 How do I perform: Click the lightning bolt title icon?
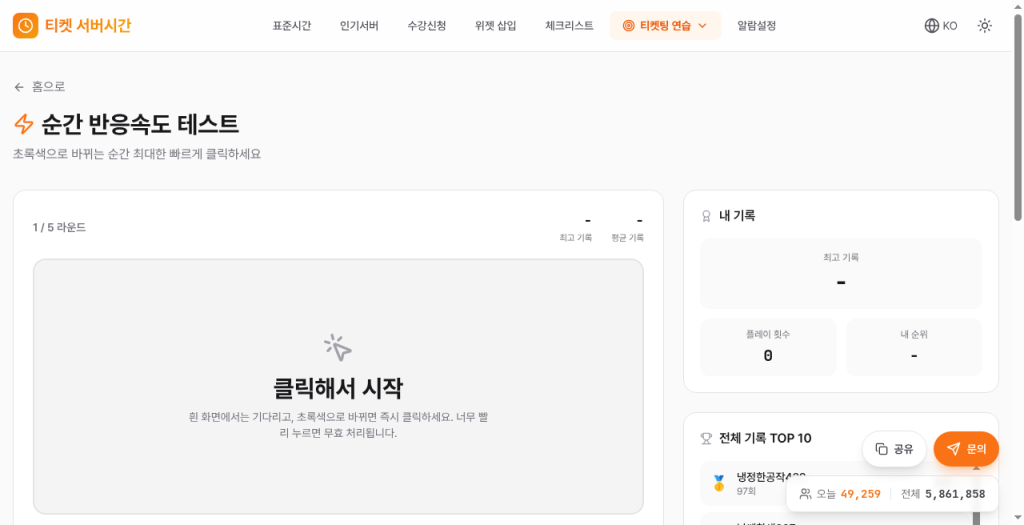[24, 123]
